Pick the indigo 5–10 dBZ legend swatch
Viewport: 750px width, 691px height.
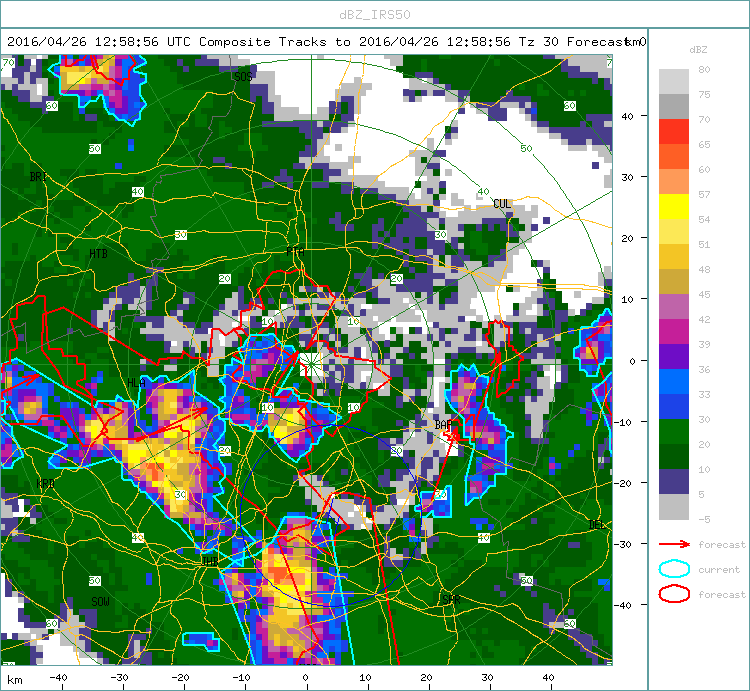click(673, 482)
